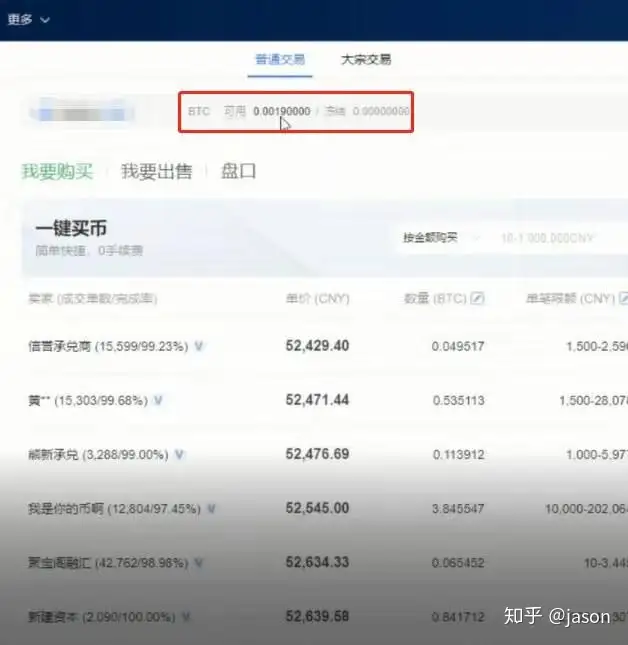Image resolution: width=628 pixels, height=645 pixels.
Task: Click V badge on the 3,288/99.00% seller
Action: [x=179, y=455]
